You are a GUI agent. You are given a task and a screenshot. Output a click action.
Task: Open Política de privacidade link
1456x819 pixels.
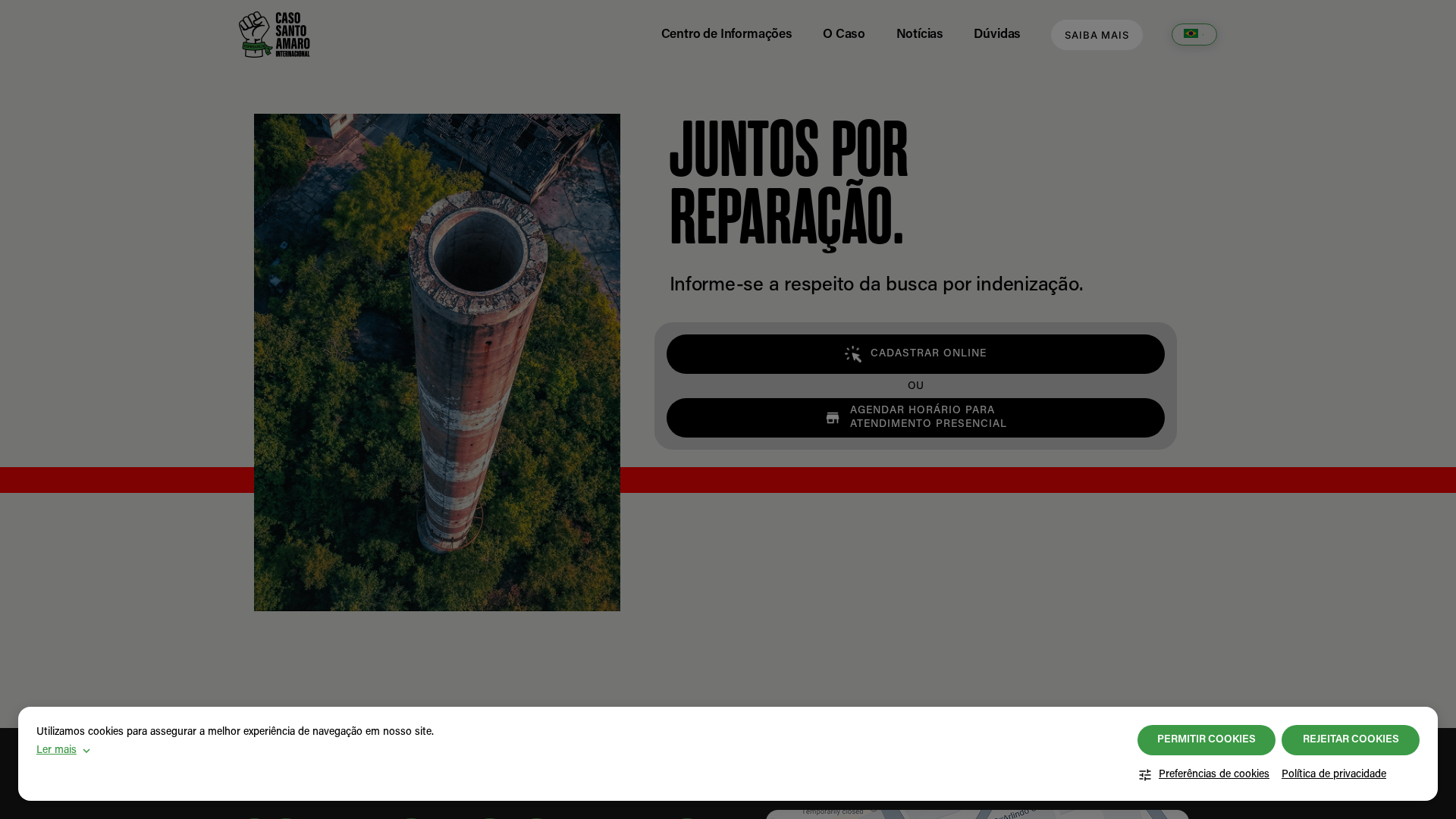(x=1334, y=774)
